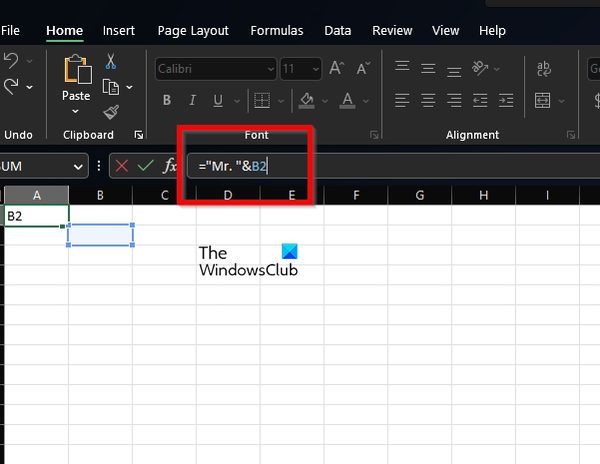Screen dimensions: 600x464
Task: Open the Calibri font name dropdown
Action: coord(271,69)
